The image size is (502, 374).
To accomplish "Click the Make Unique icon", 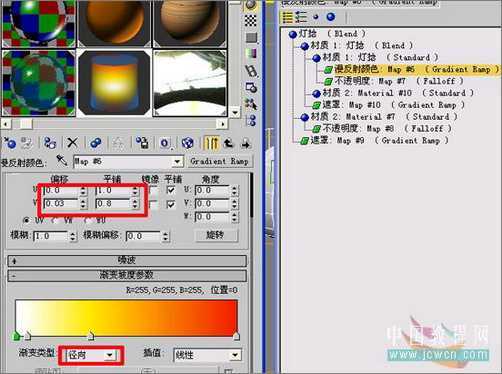I will 117,143.
